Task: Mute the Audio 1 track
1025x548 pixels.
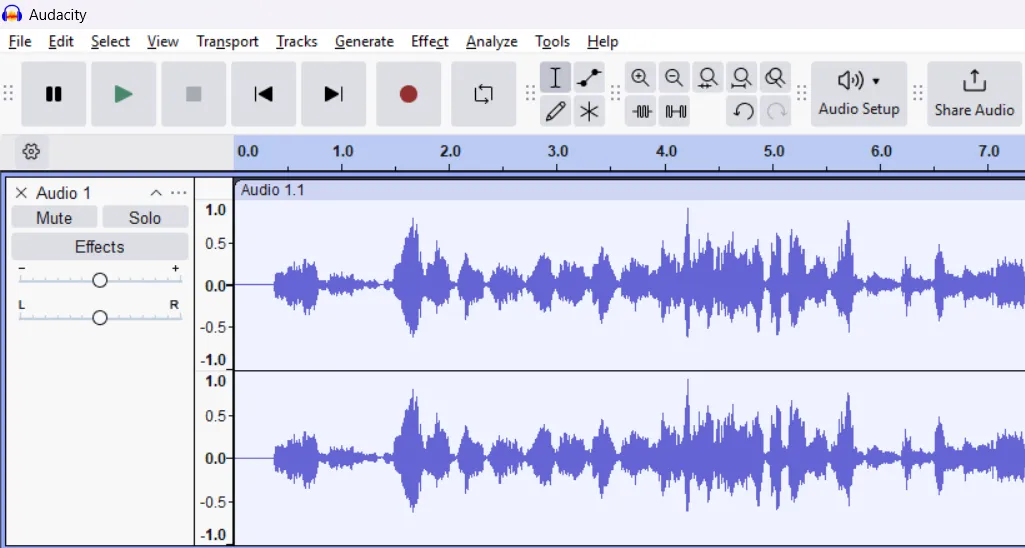Action: 54,218
